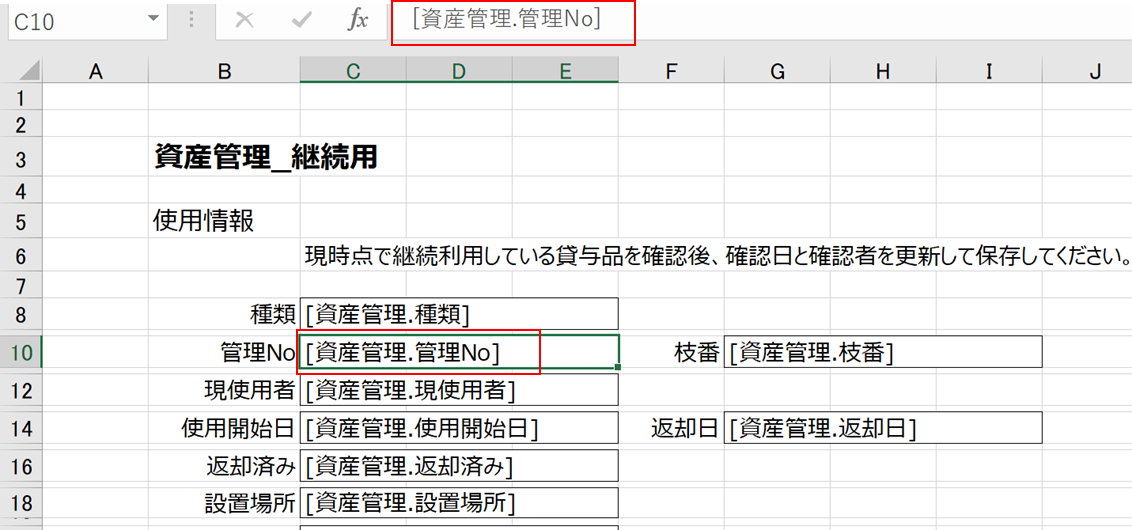This screenshot has width=1132, height=530.
Task: Select row 7 header
Action: pyautogui.click(x=21, y=282)
